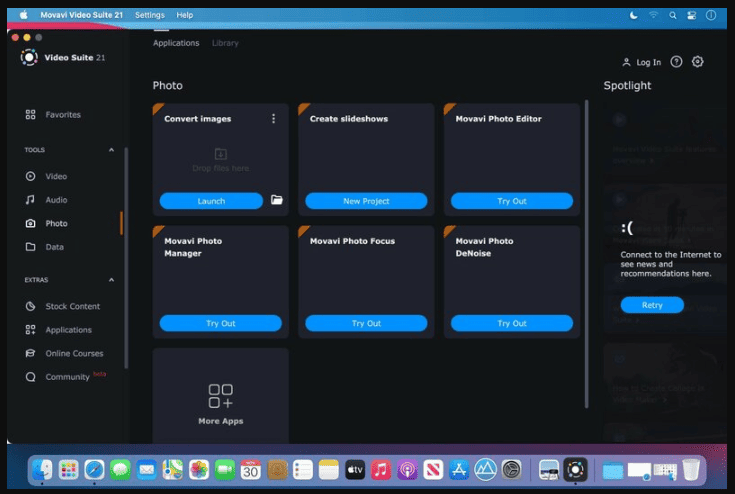Open the More Apps tile
Viewport: 735px width, 494px height.
[x=220, y=397]
